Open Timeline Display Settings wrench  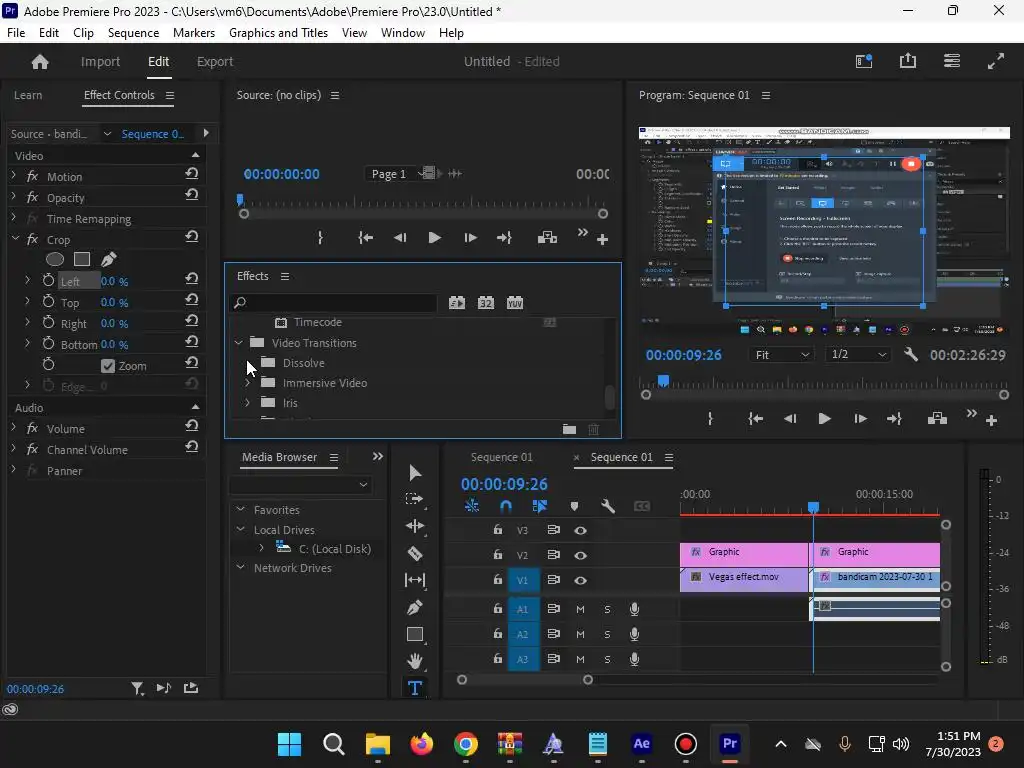click(608, 506)
